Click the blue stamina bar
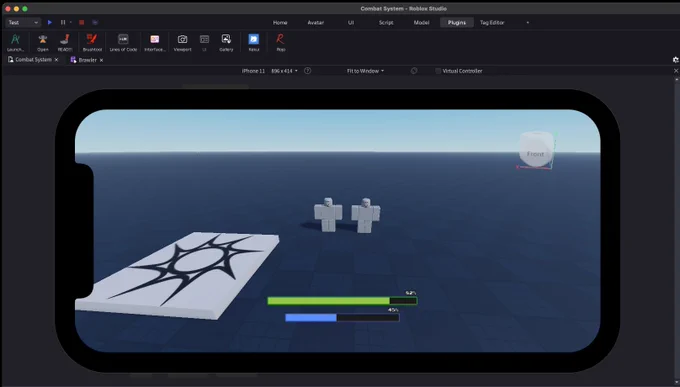This screenshot has width=680, height=387. [x=342, y=318]
